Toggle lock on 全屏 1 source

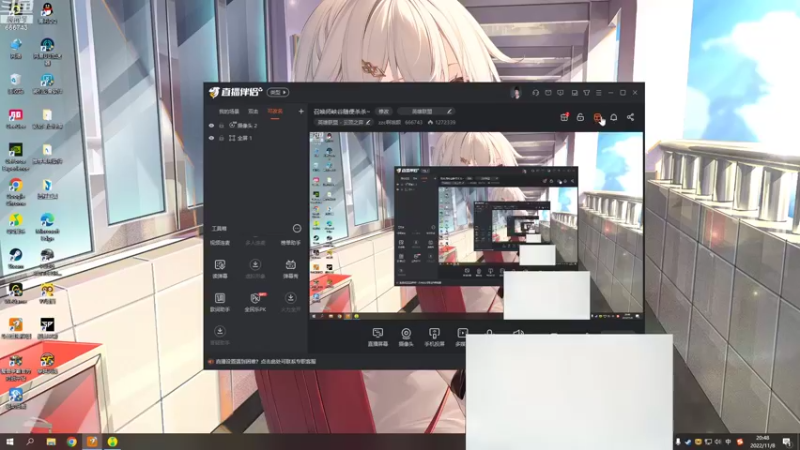tap(221, 138)
